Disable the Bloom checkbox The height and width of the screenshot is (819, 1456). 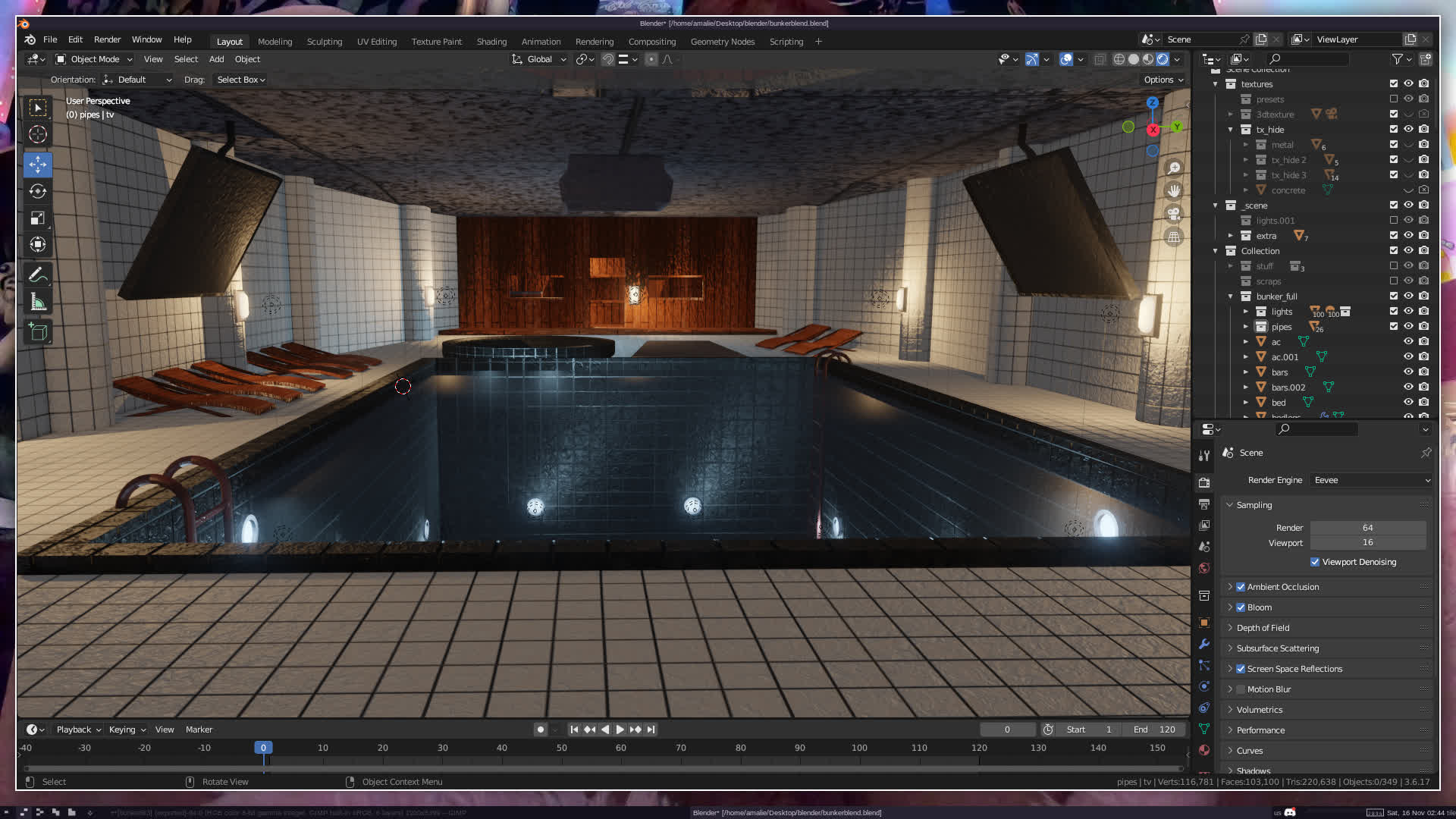pyautogui.click(x=1241, y=607)
